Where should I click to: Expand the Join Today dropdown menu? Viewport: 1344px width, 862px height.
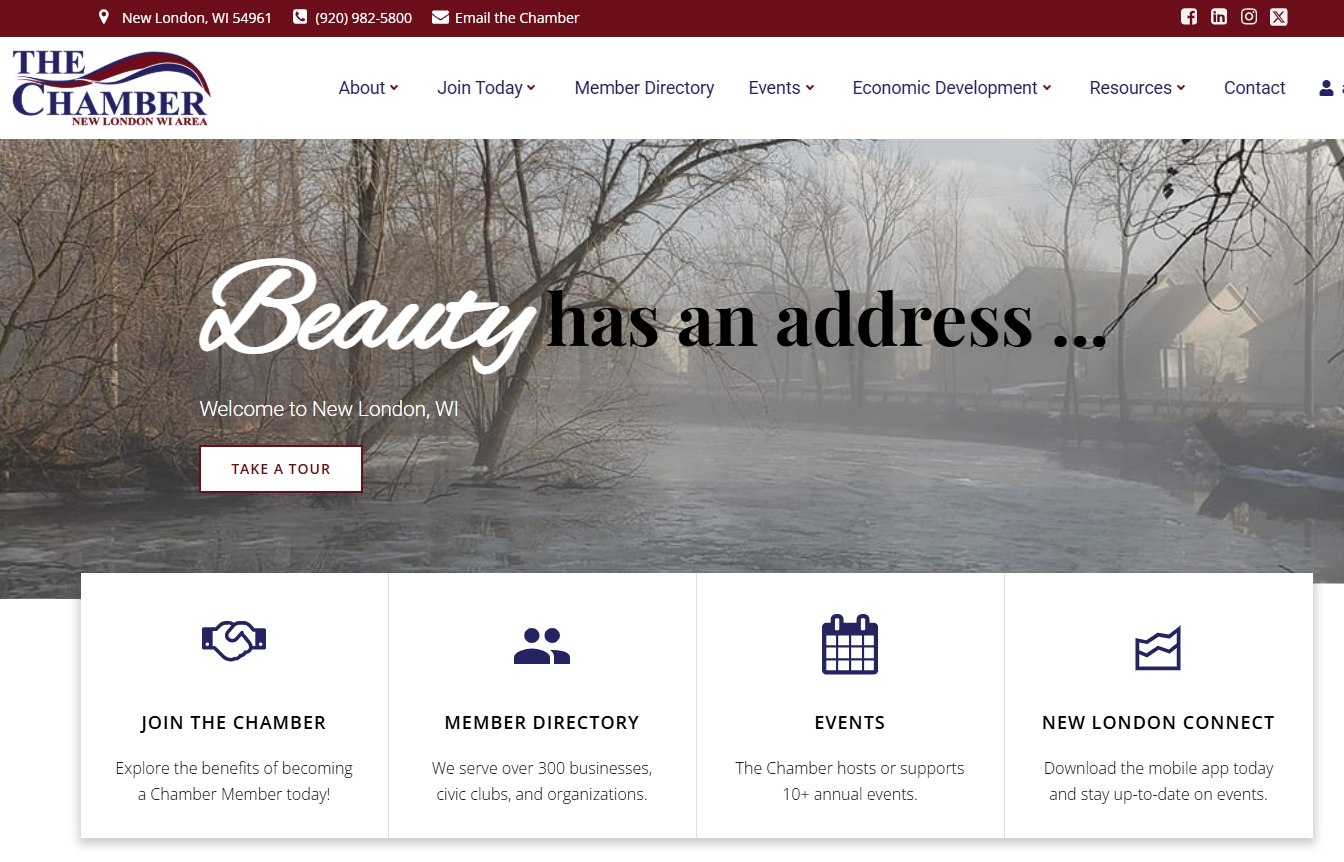[486, 88]
